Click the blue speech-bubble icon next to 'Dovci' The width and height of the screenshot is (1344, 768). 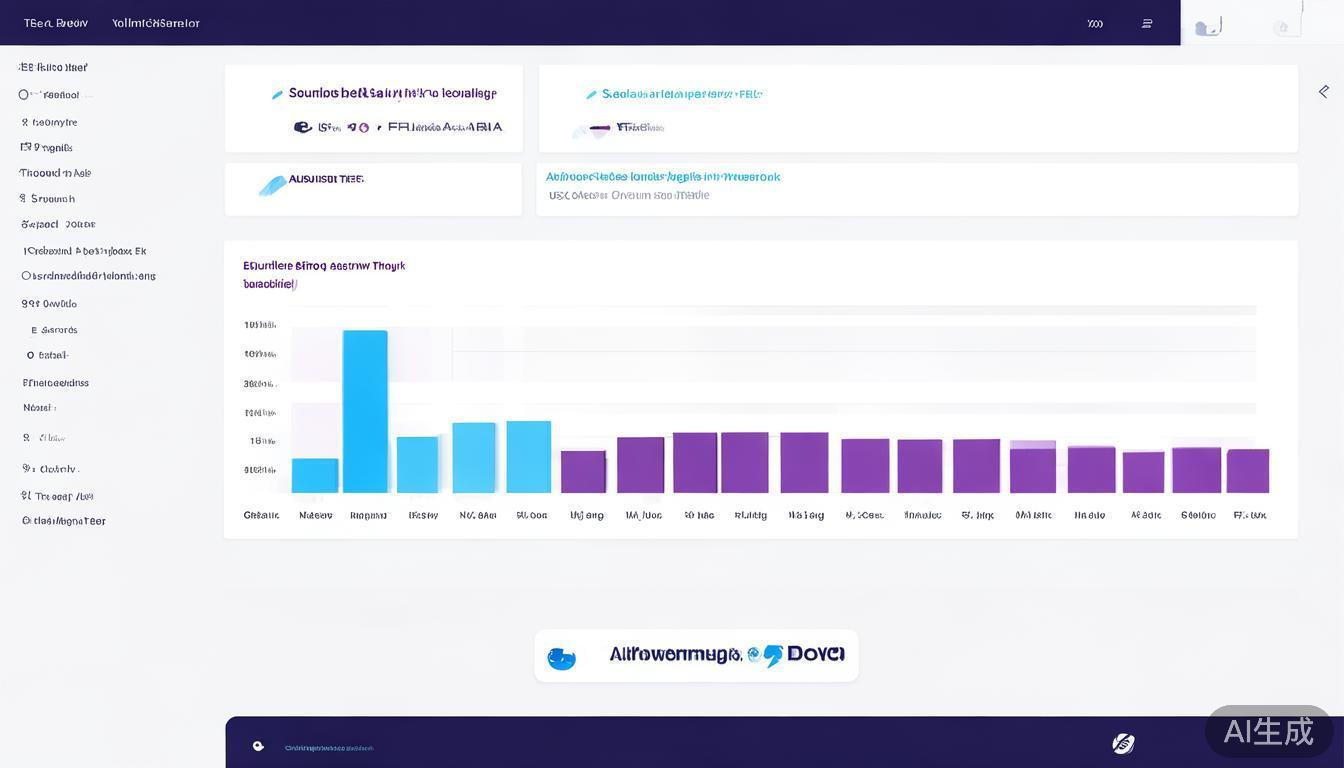(772, 656)
